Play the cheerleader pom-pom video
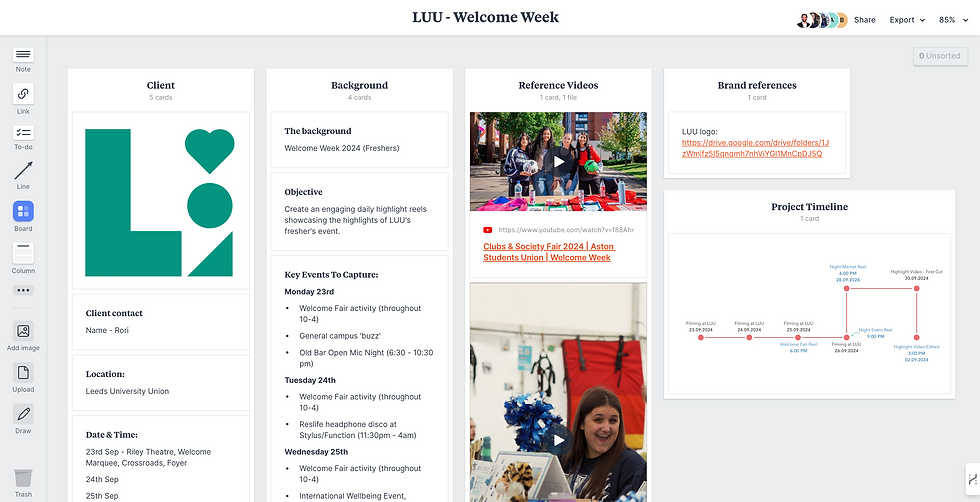 (558, 440)
